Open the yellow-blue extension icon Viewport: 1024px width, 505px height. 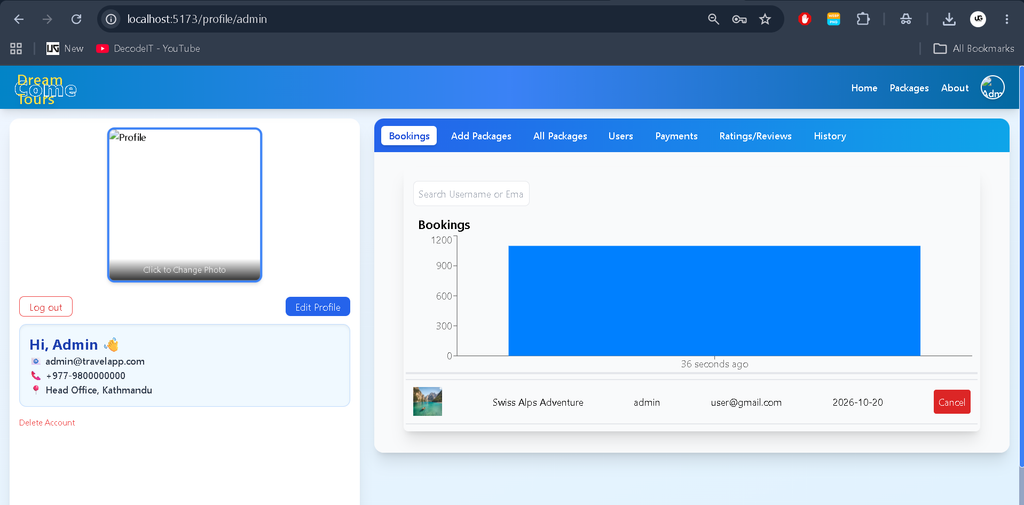click(833, 20)
